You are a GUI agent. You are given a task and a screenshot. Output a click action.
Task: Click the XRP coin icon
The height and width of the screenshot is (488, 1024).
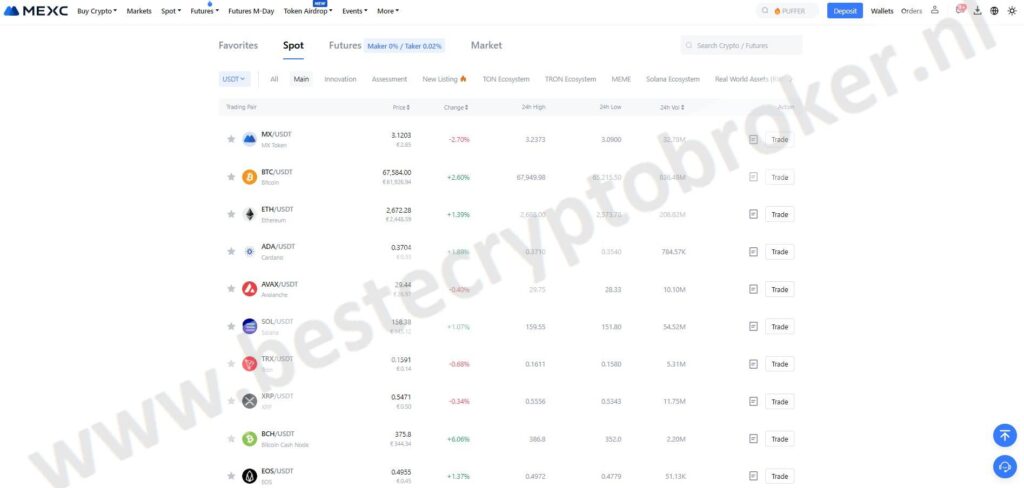pyautogui.click(x=249, y=401)
